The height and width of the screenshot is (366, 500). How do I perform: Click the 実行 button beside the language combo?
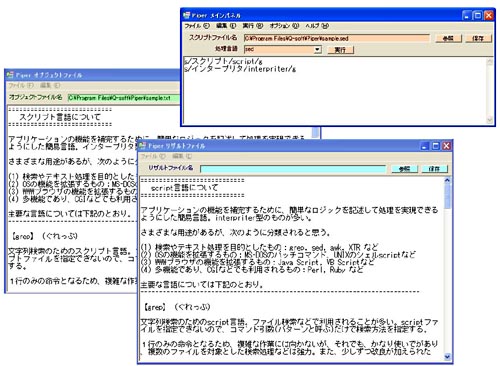point(340,50)
